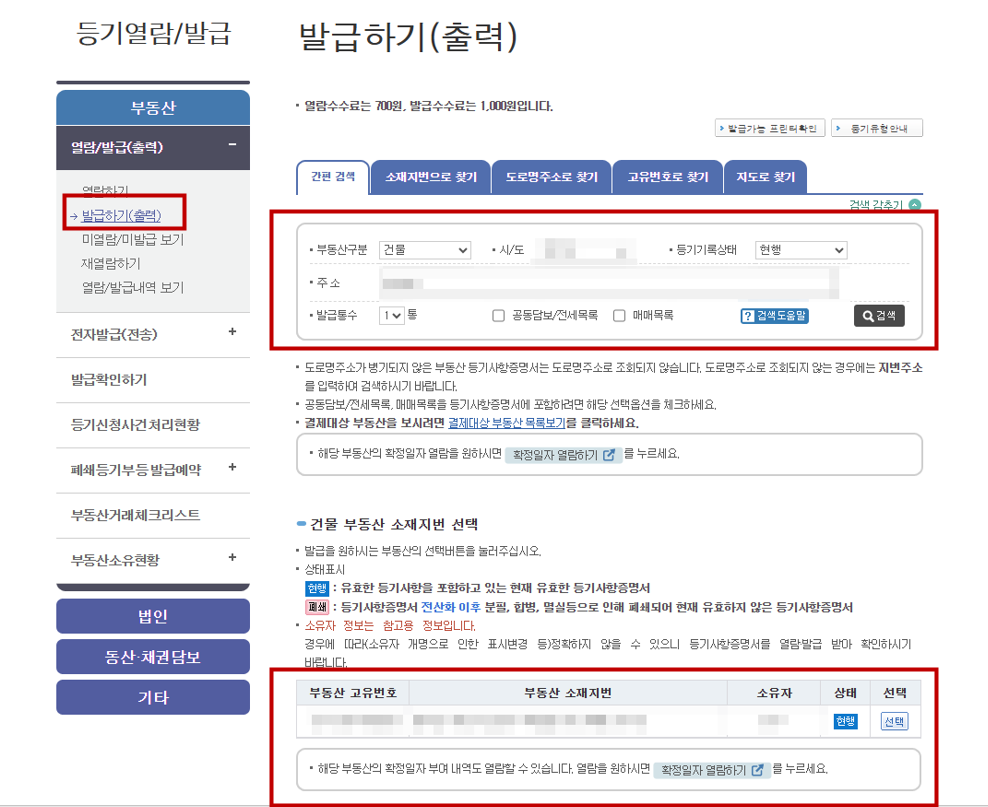The width and height of the screenshot is (988, 807).
Task: Expand 폐쇄등기부등 발급예약 plus icon
Action: pos(232,467)
